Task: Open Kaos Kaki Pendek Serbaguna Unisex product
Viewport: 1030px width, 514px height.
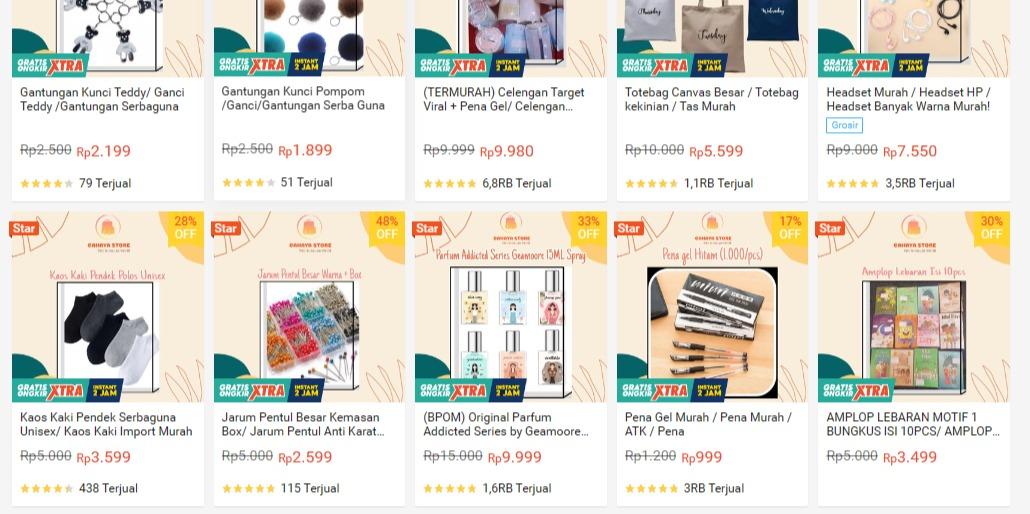Action: point(106,425)
